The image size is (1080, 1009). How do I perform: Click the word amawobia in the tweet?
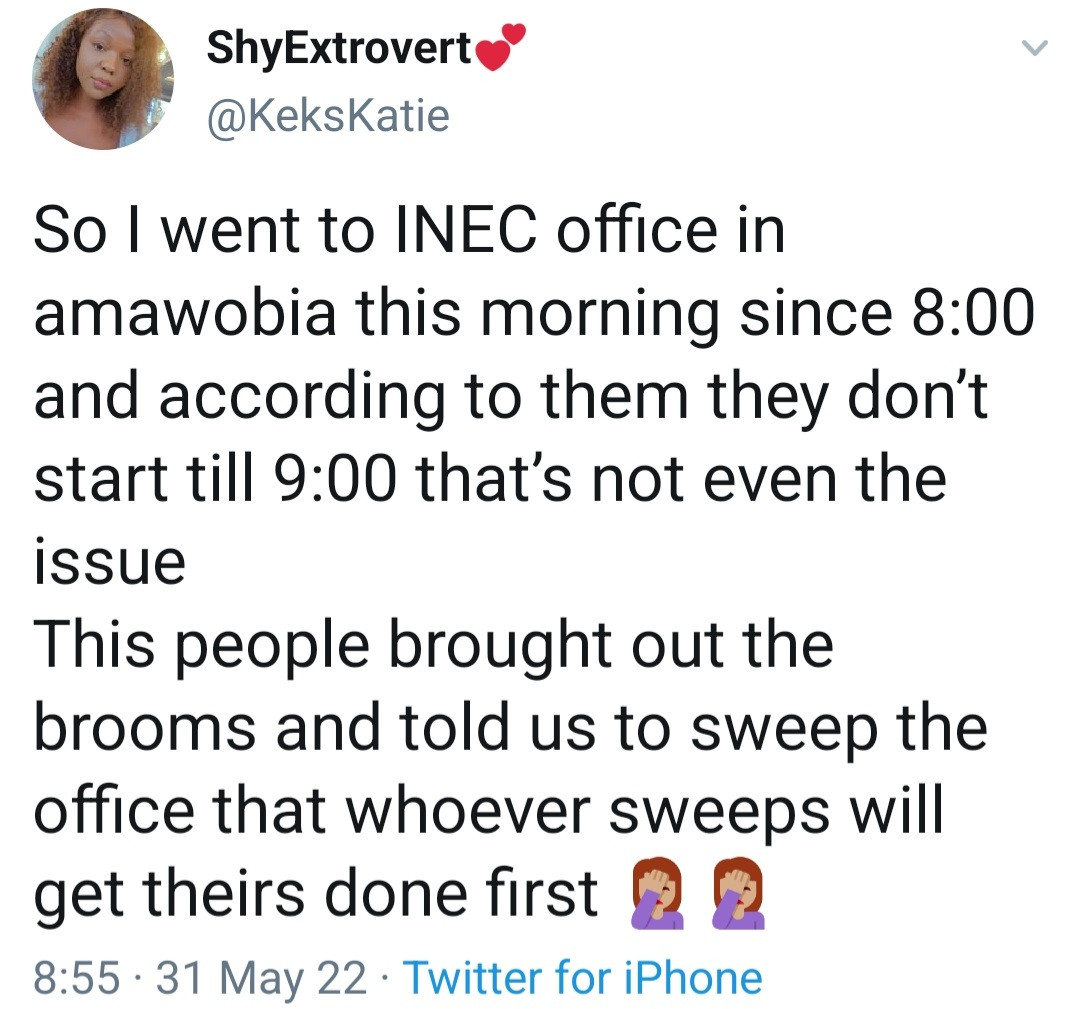pos(186,315)
